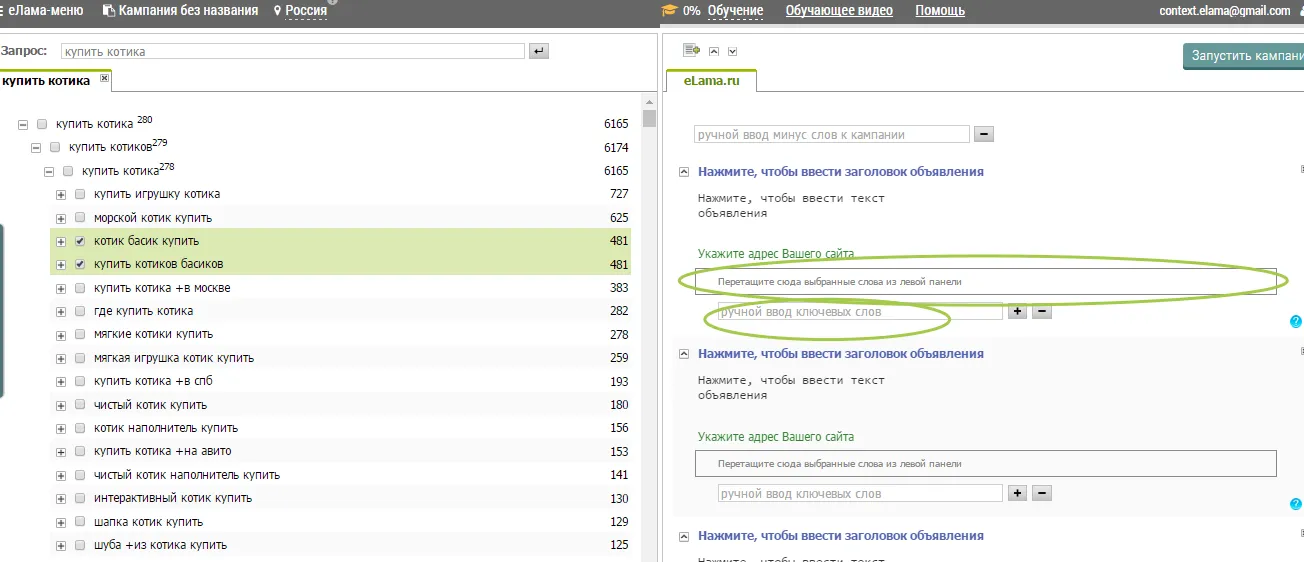Expand all ads with the down arrow icon
This screenshot has width=1304, height=562.
pos(732,51)
